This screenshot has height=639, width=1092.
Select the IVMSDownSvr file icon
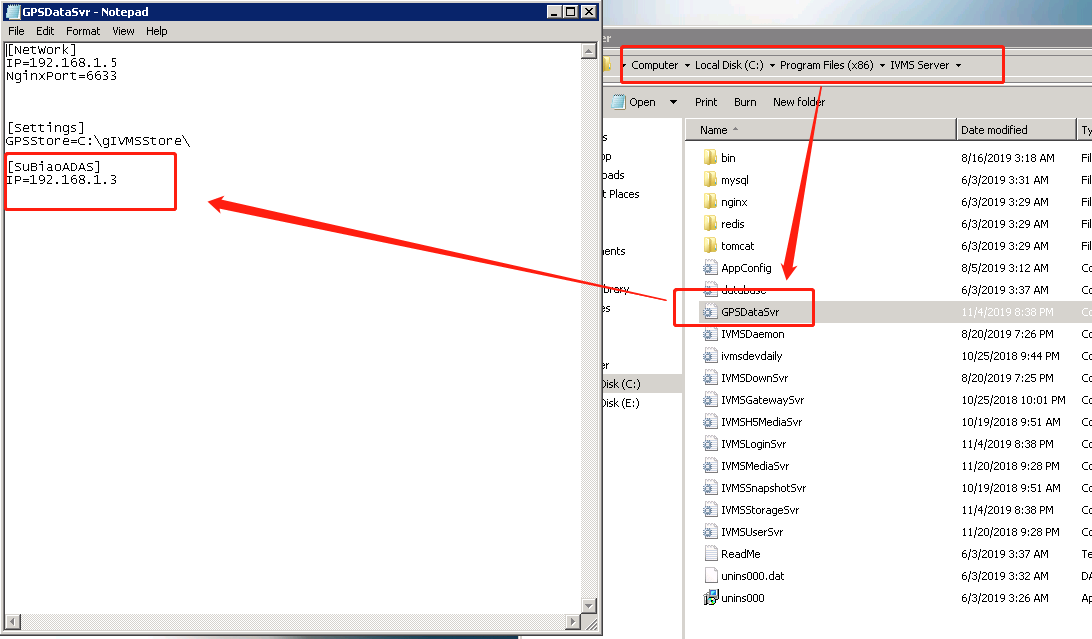point(710,378)
